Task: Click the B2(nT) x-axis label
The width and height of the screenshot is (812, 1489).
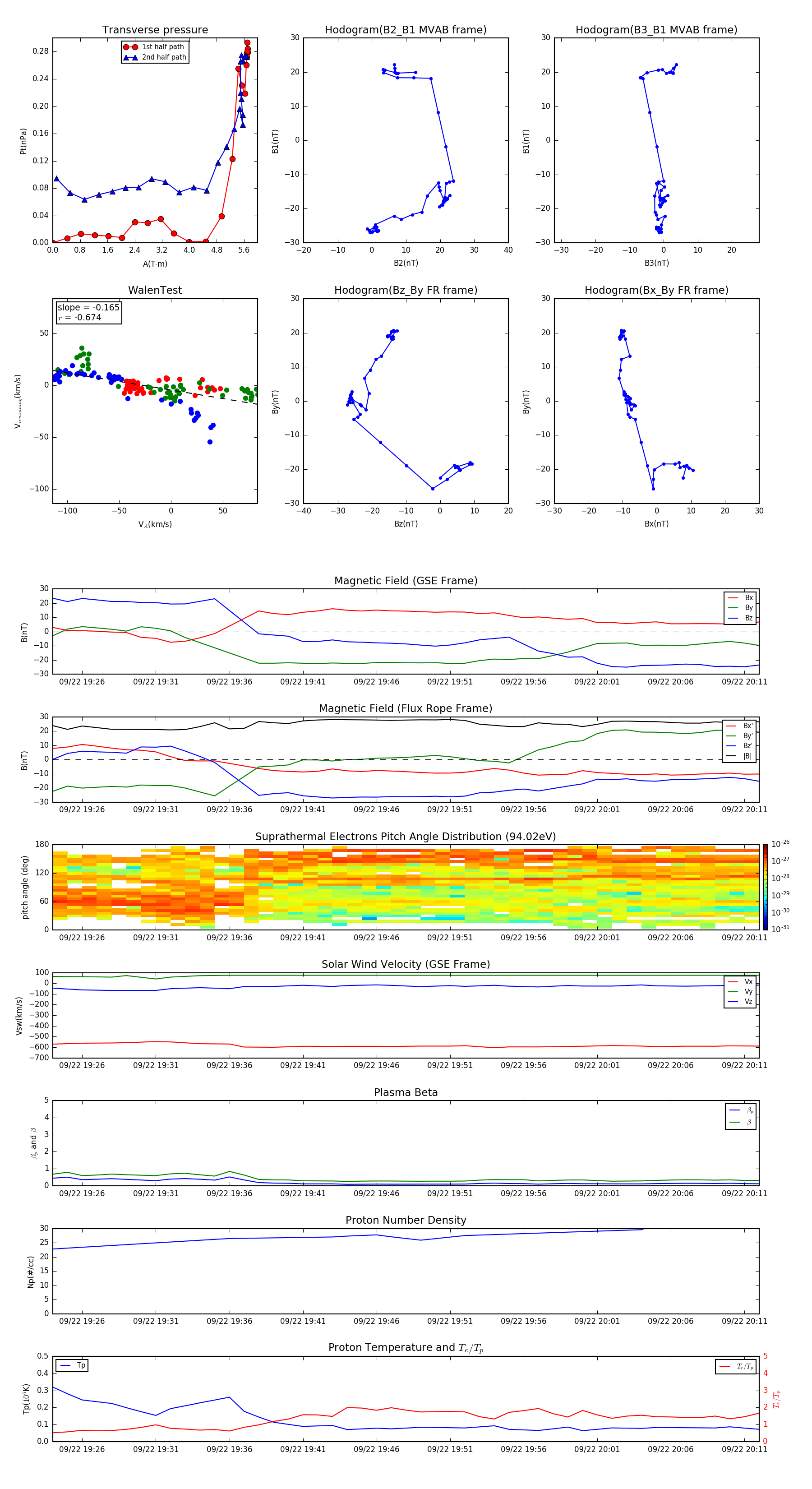Action: tap(406, 263)
